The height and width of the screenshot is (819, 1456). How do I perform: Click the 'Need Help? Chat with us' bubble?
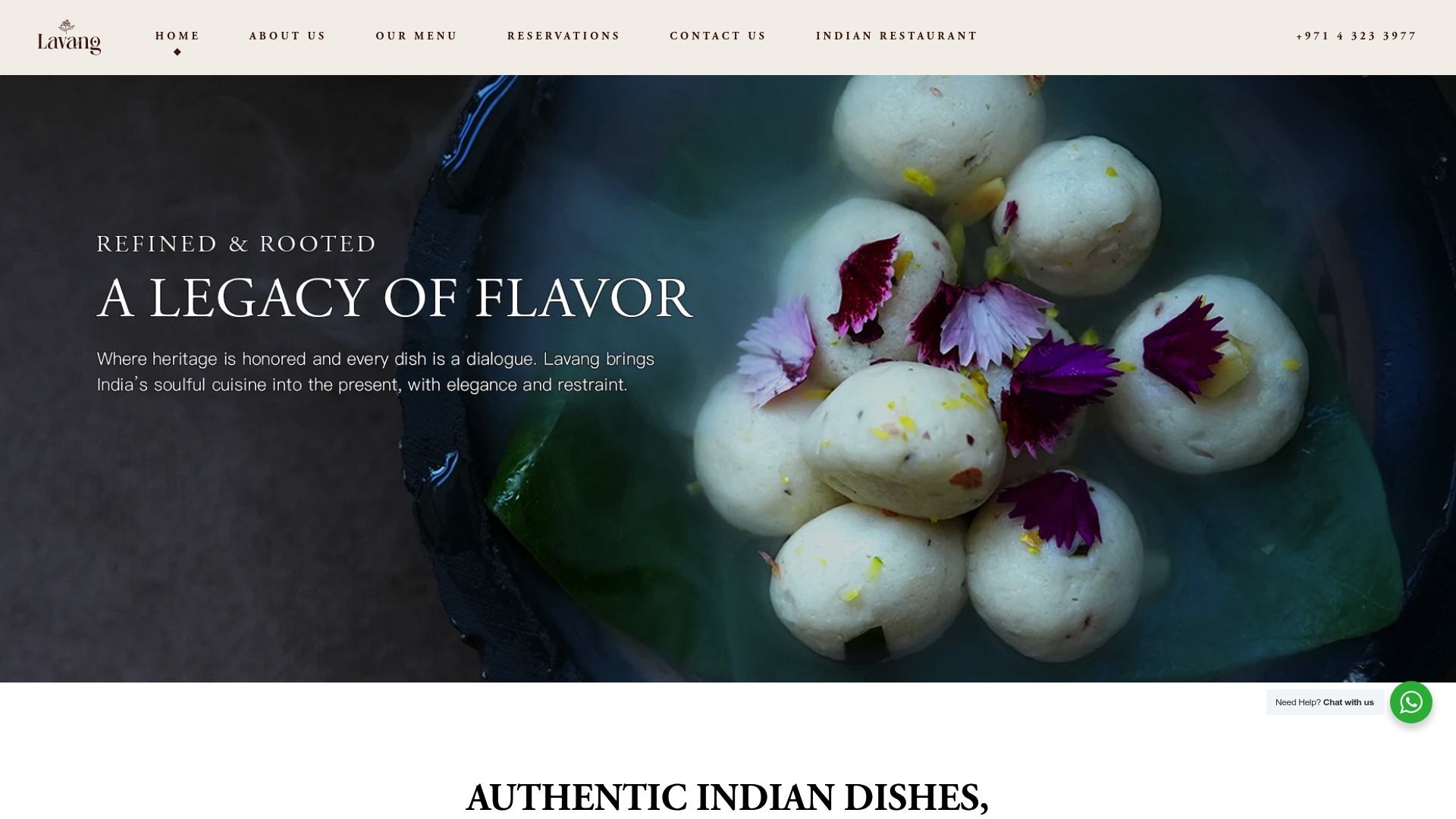[x=1325, y=702]
